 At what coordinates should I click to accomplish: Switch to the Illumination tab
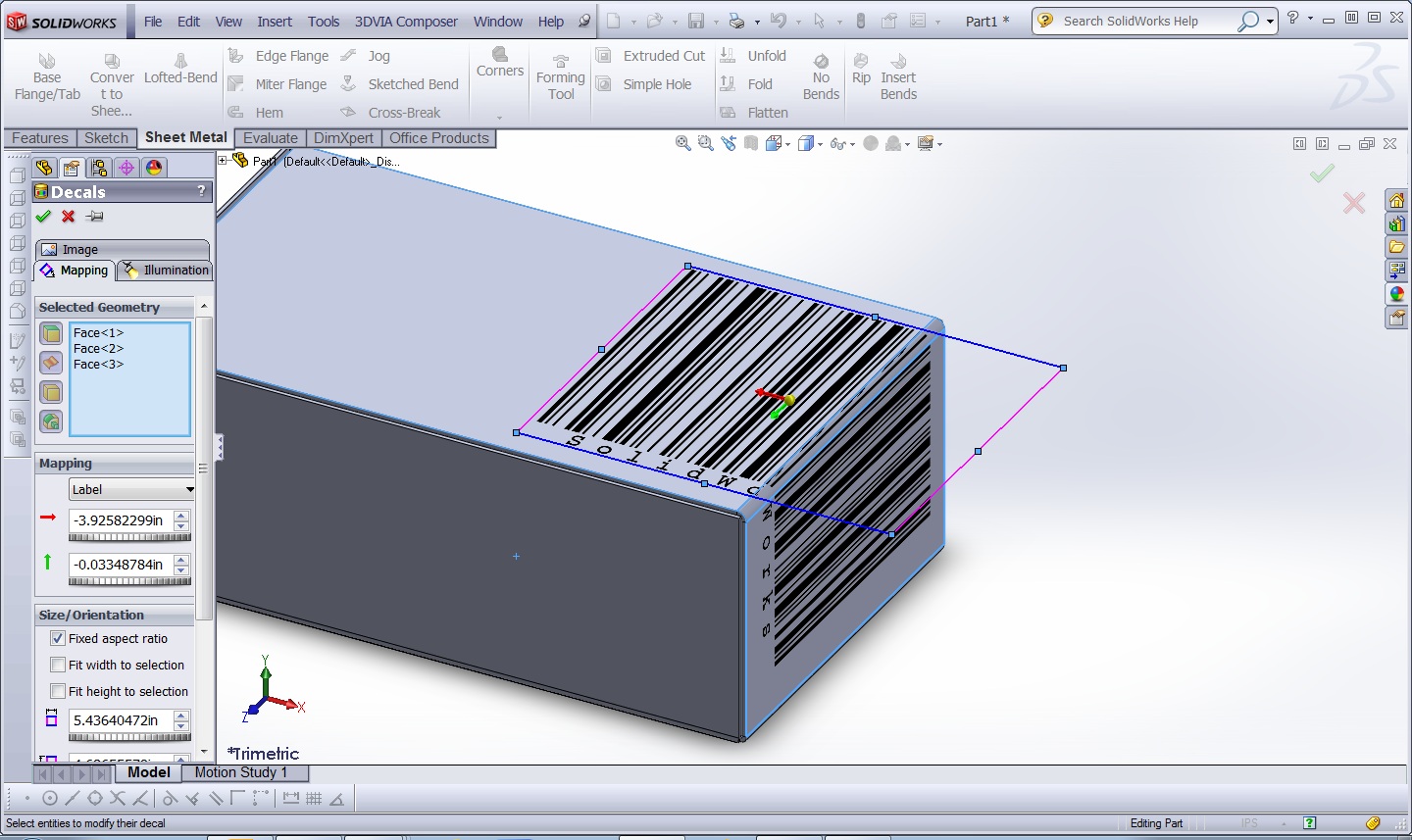[165, 270]
